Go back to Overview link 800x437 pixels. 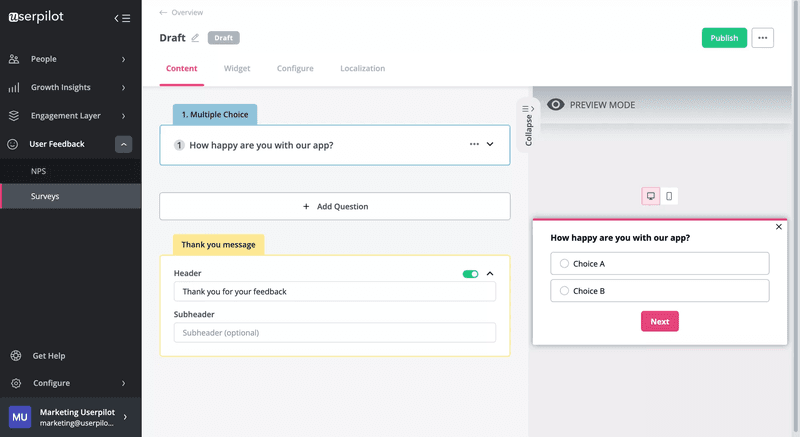click(187, 12)
